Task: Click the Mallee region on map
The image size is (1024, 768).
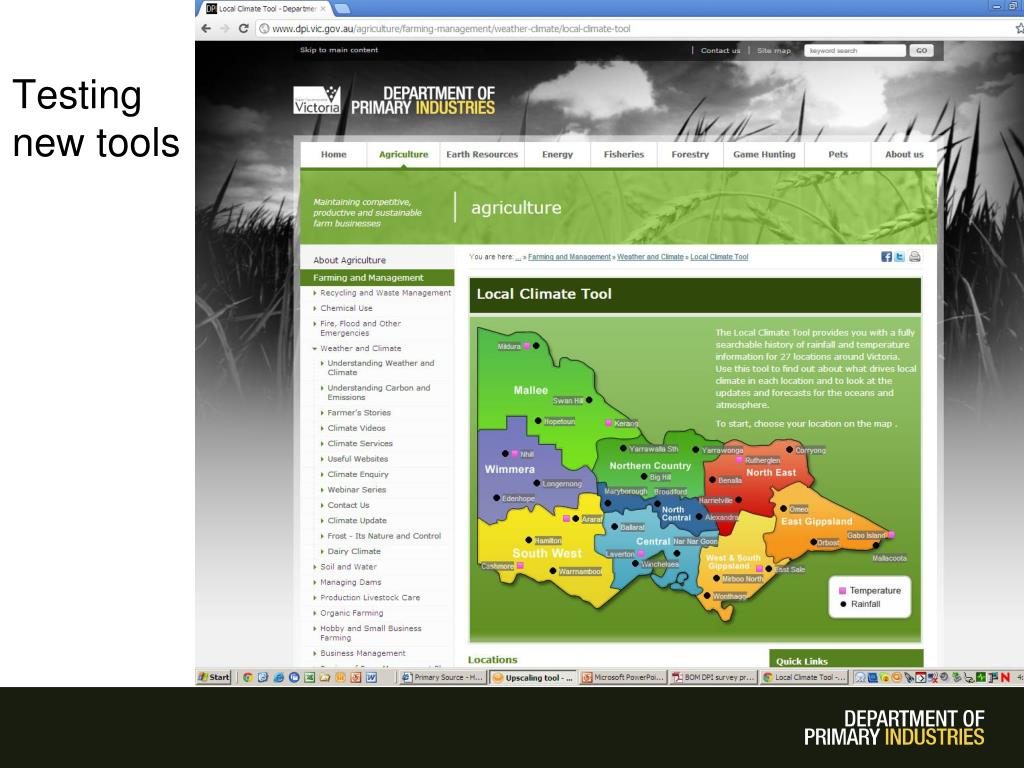Action: coord(530,390)
